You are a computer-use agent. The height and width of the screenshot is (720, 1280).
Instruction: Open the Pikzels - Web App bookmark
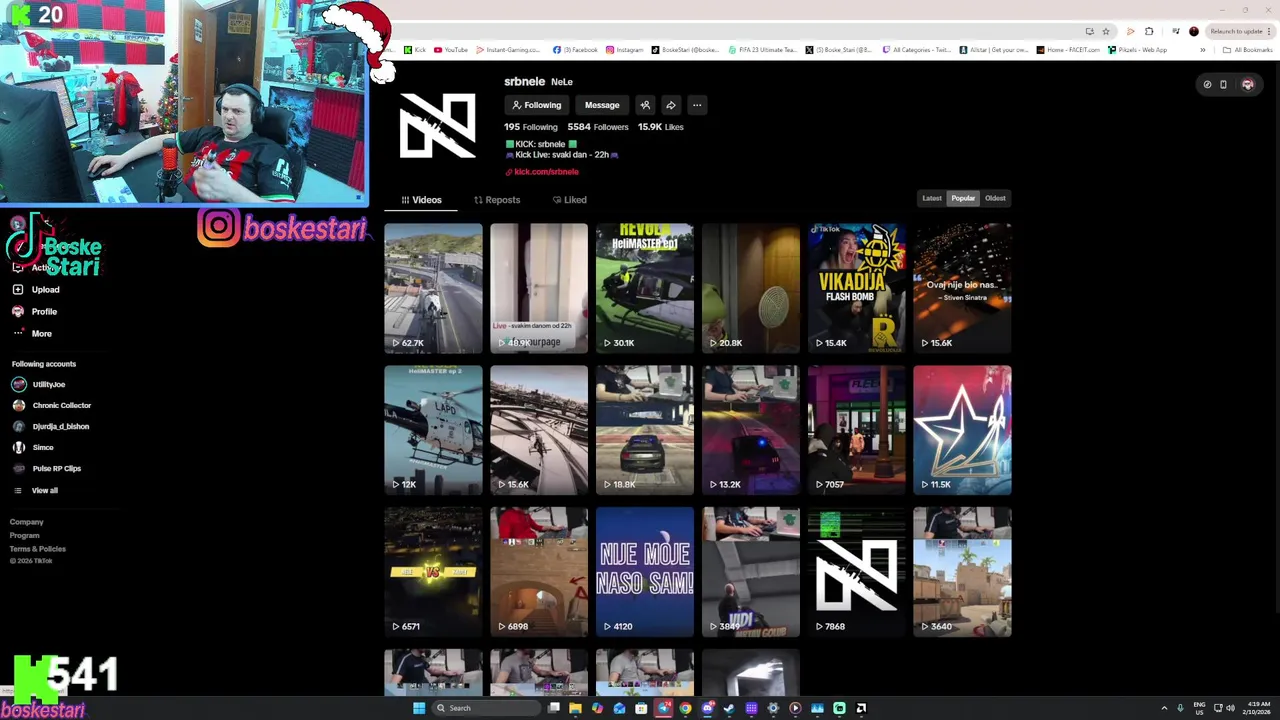click(1137, 50)
